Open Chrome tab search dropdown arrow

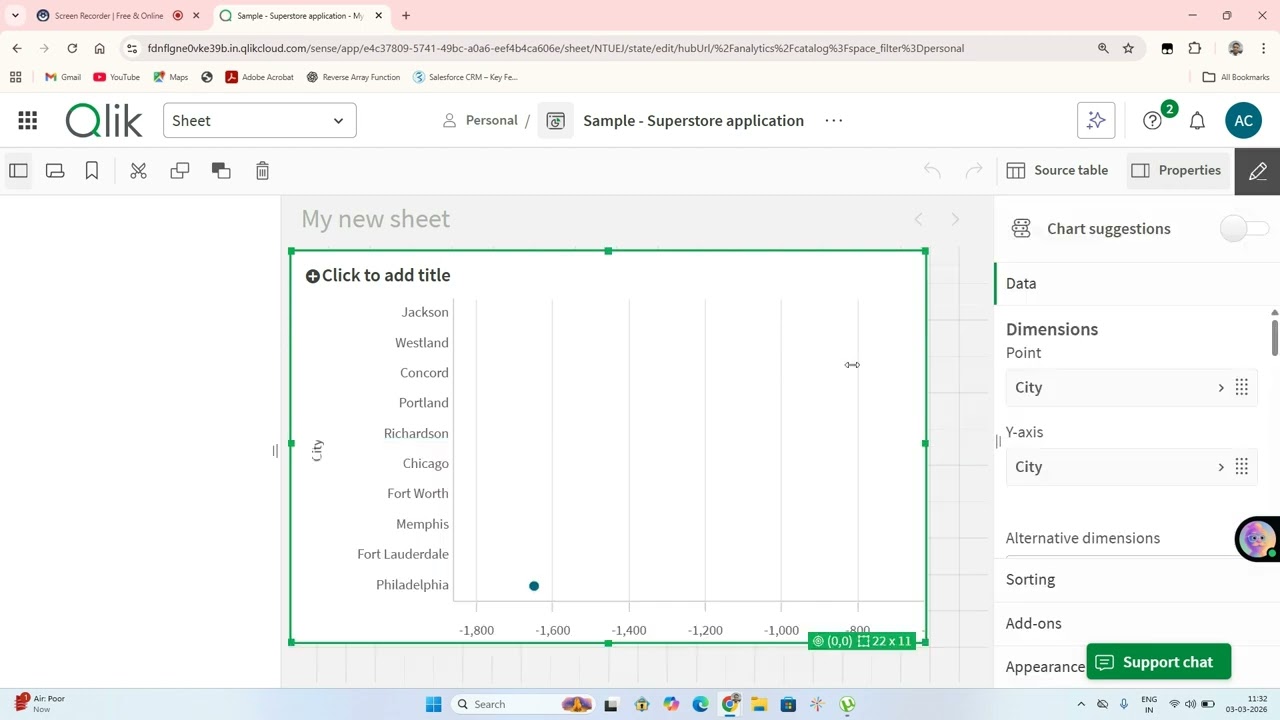pos(15,16)
